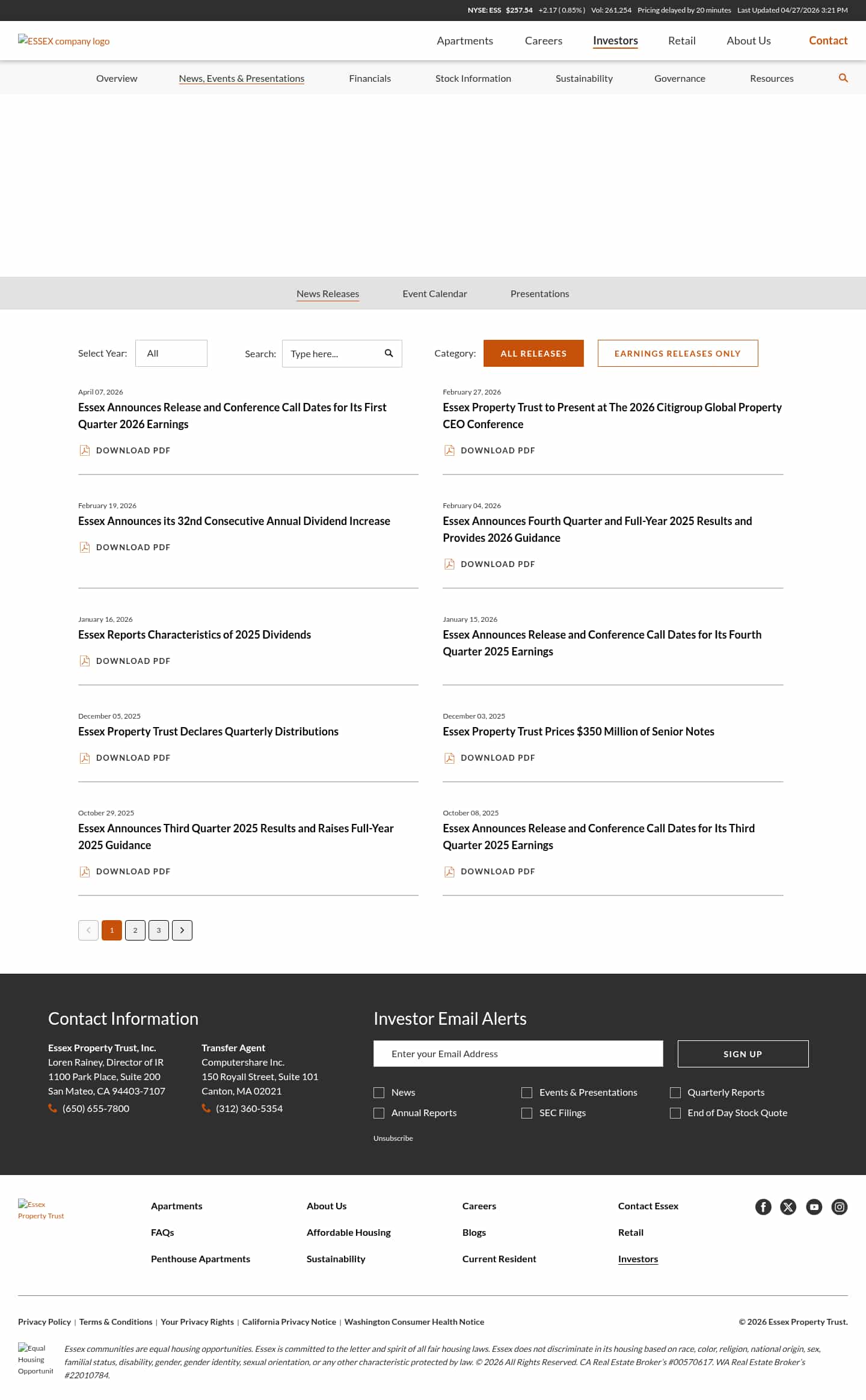Click the previous page arrow in pagination
The image size is (866, 1400).
[88, 930]
